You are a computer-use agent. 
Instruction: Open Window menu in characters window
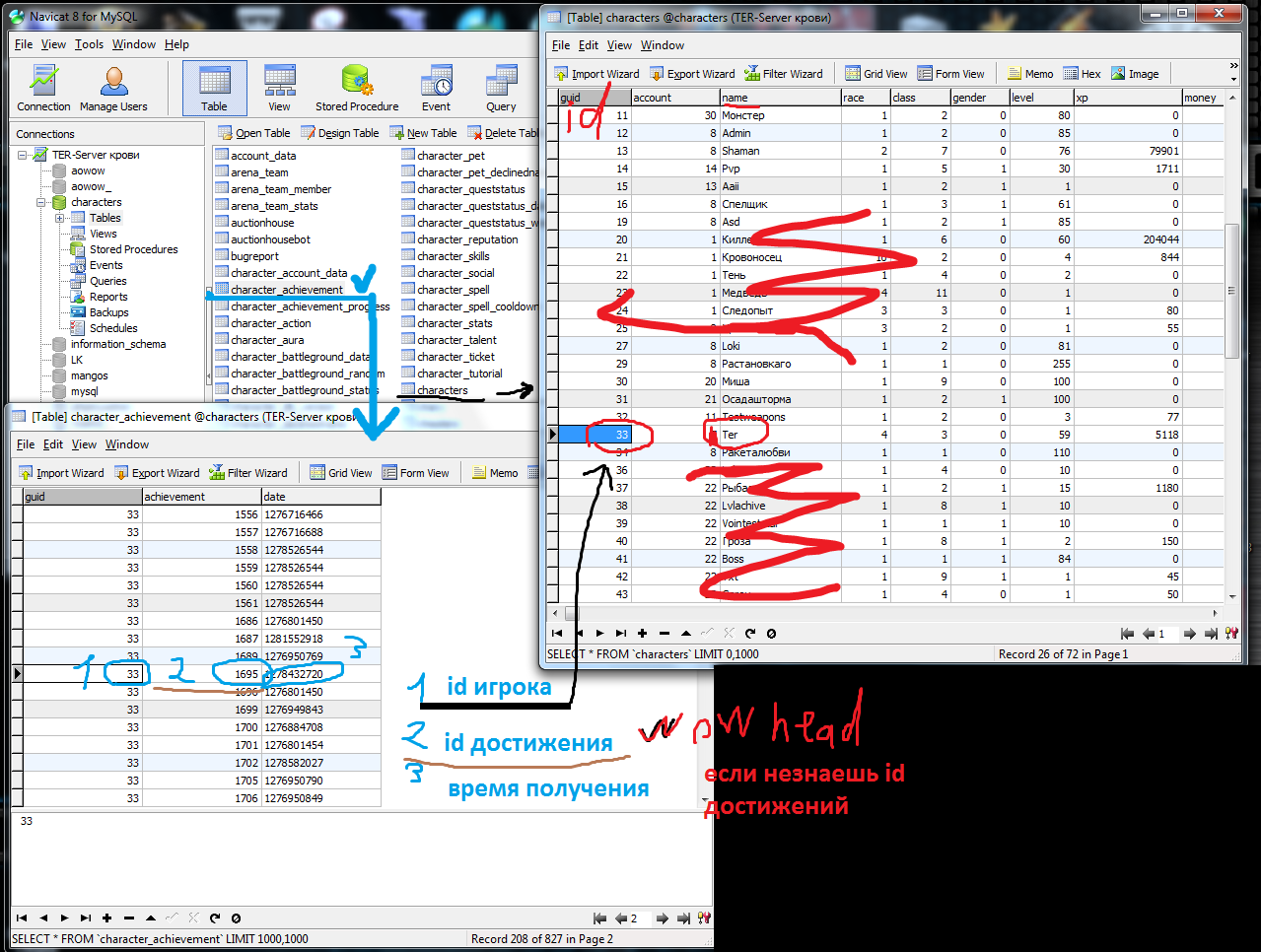[x=663, y=45]
